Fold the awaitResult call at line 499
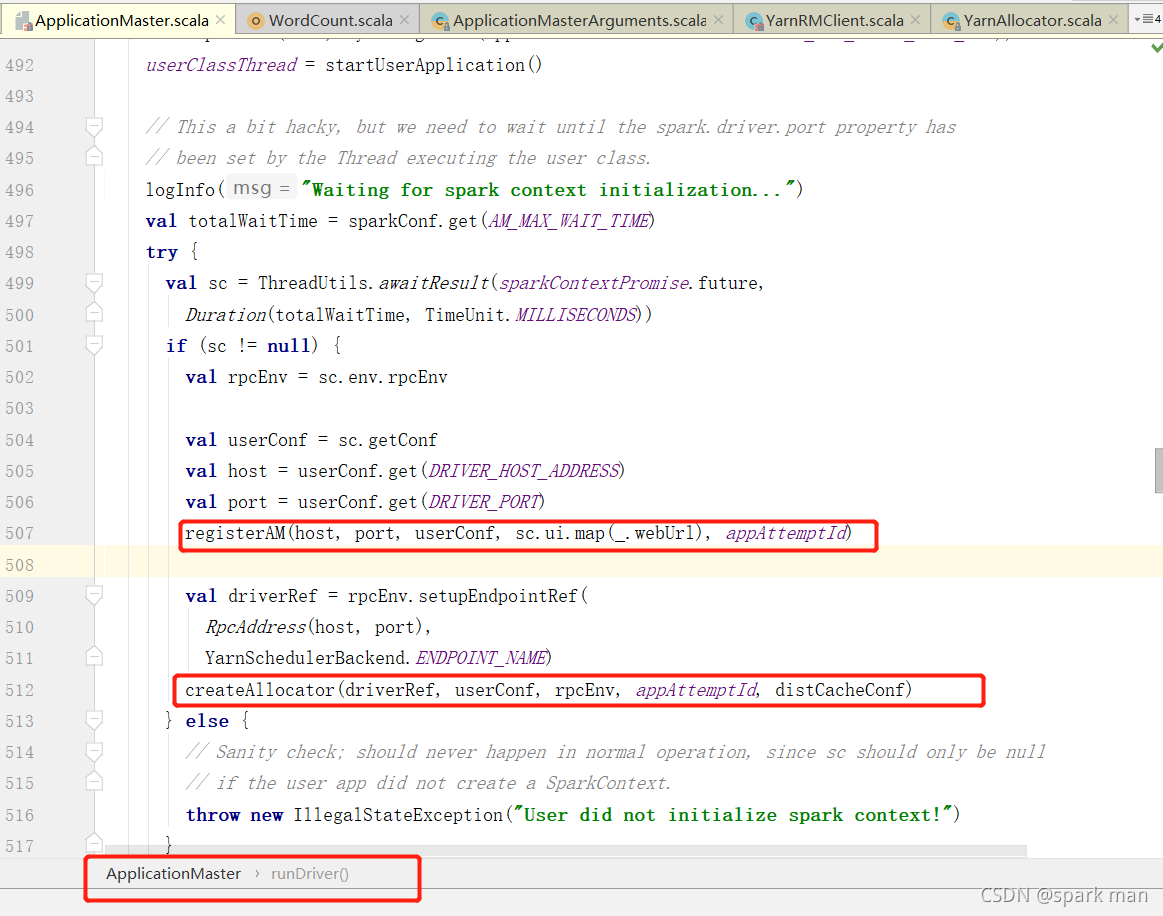This screenshot has width=1163, height=916. click(x=94, y=283)
